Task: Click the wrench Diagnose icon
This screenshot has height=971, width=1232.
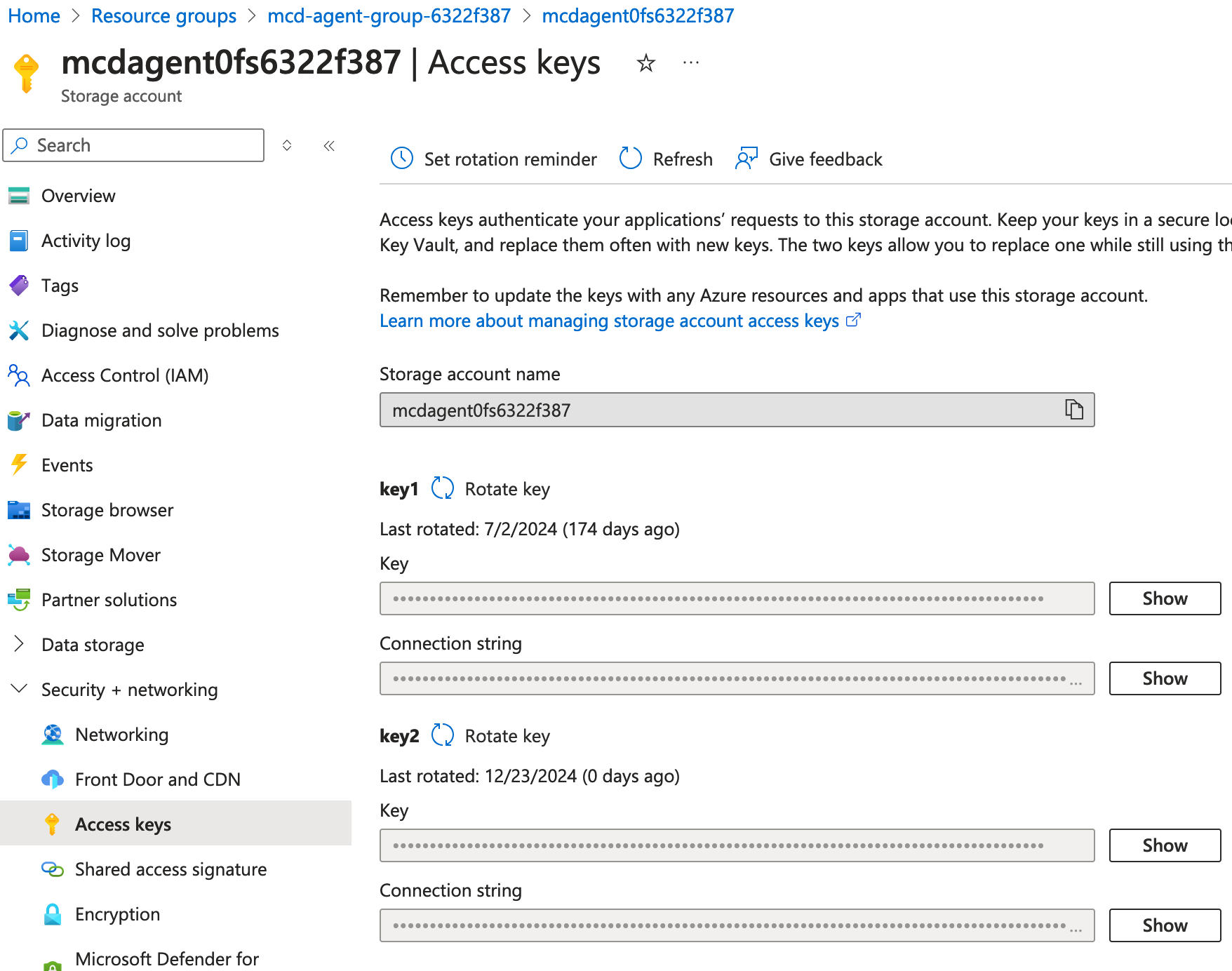Action: coord(19,330)
